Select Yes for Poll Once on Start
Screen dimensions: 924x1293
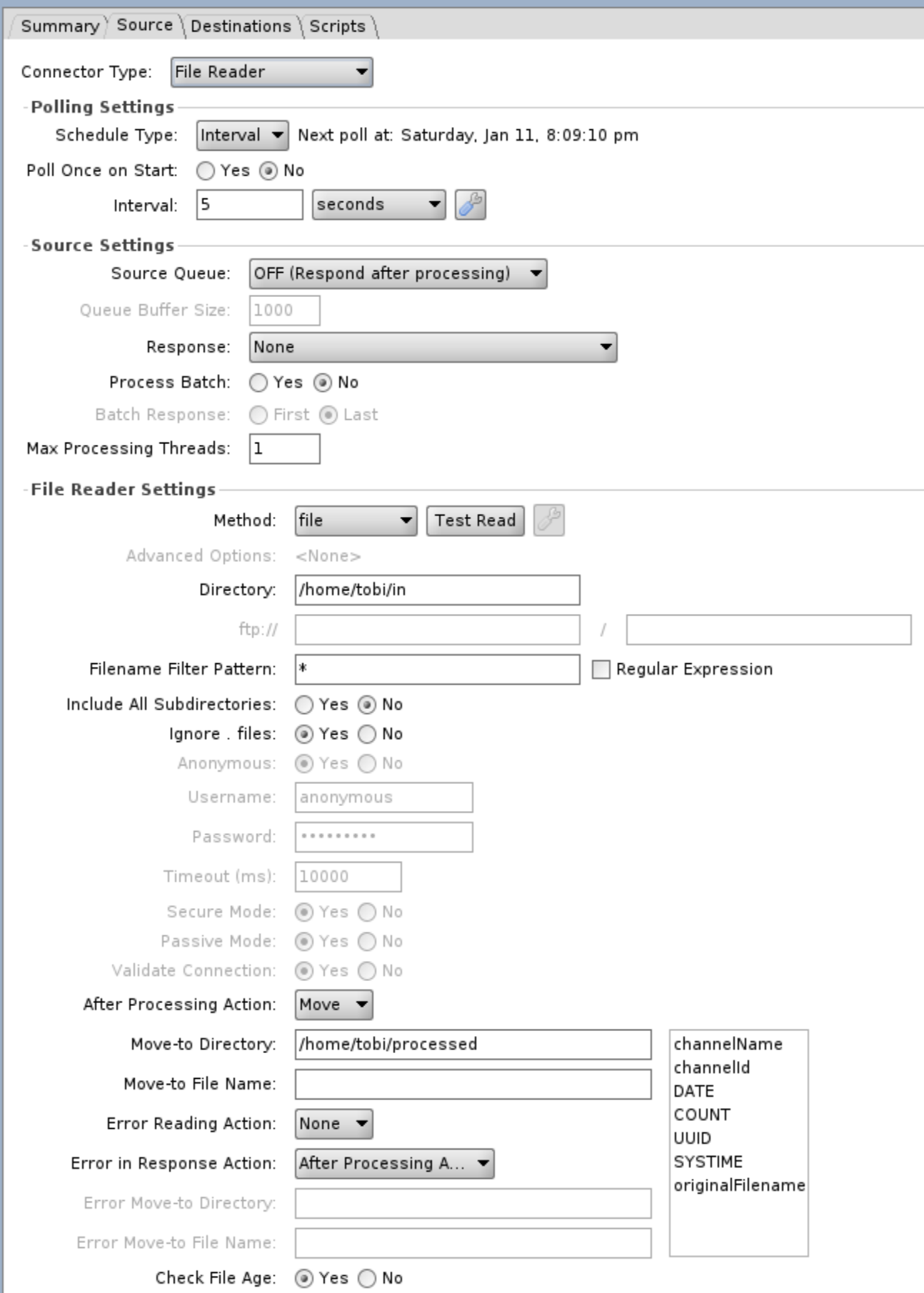click(206, 171)
